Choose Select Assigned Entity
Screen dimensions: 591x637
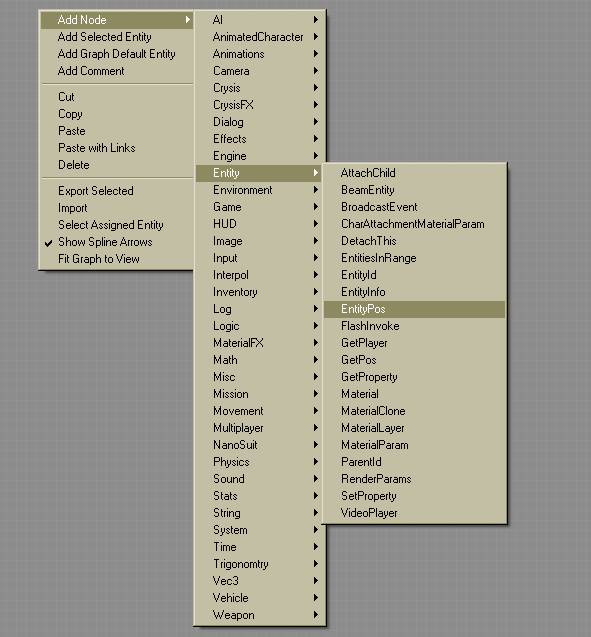(117, 225)
